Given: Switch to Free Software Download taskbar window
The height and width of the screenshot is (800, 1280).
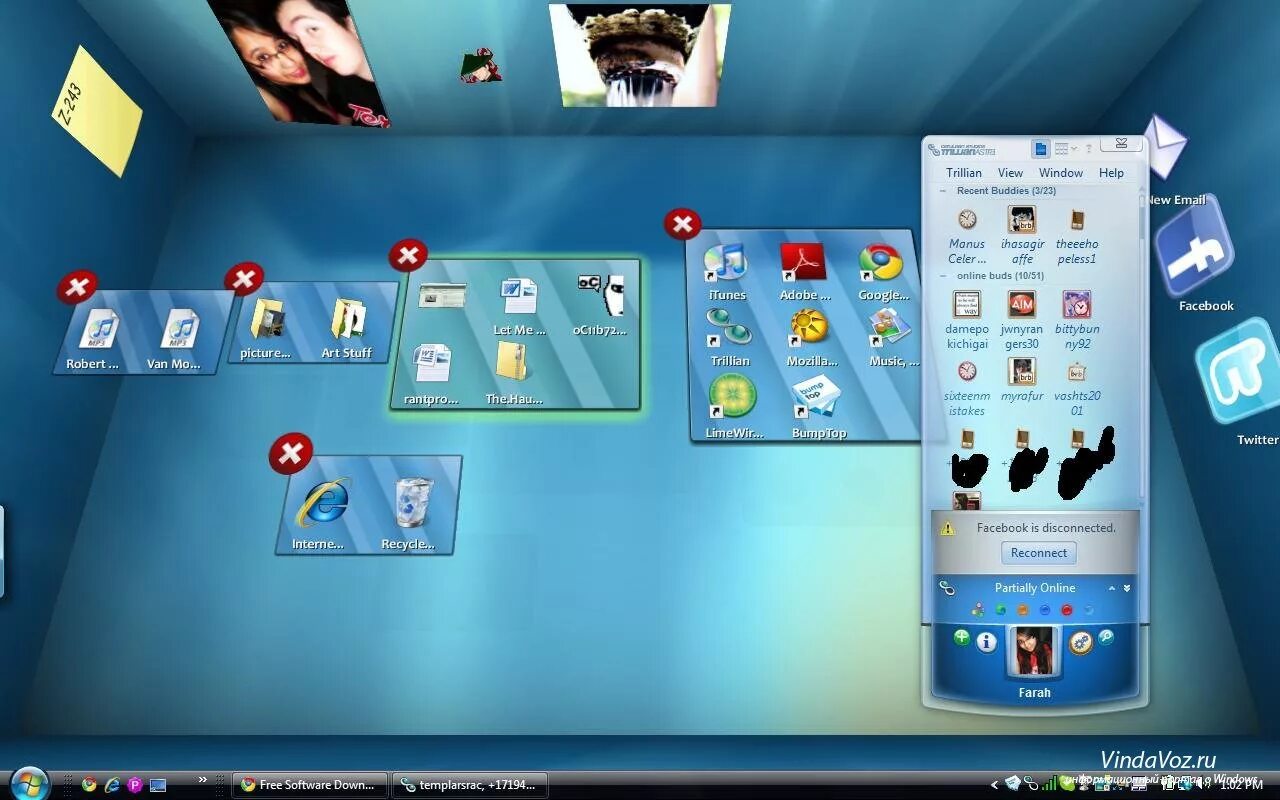Looking at the screenshot, I should pyautogui.click(x=310, y=785).
